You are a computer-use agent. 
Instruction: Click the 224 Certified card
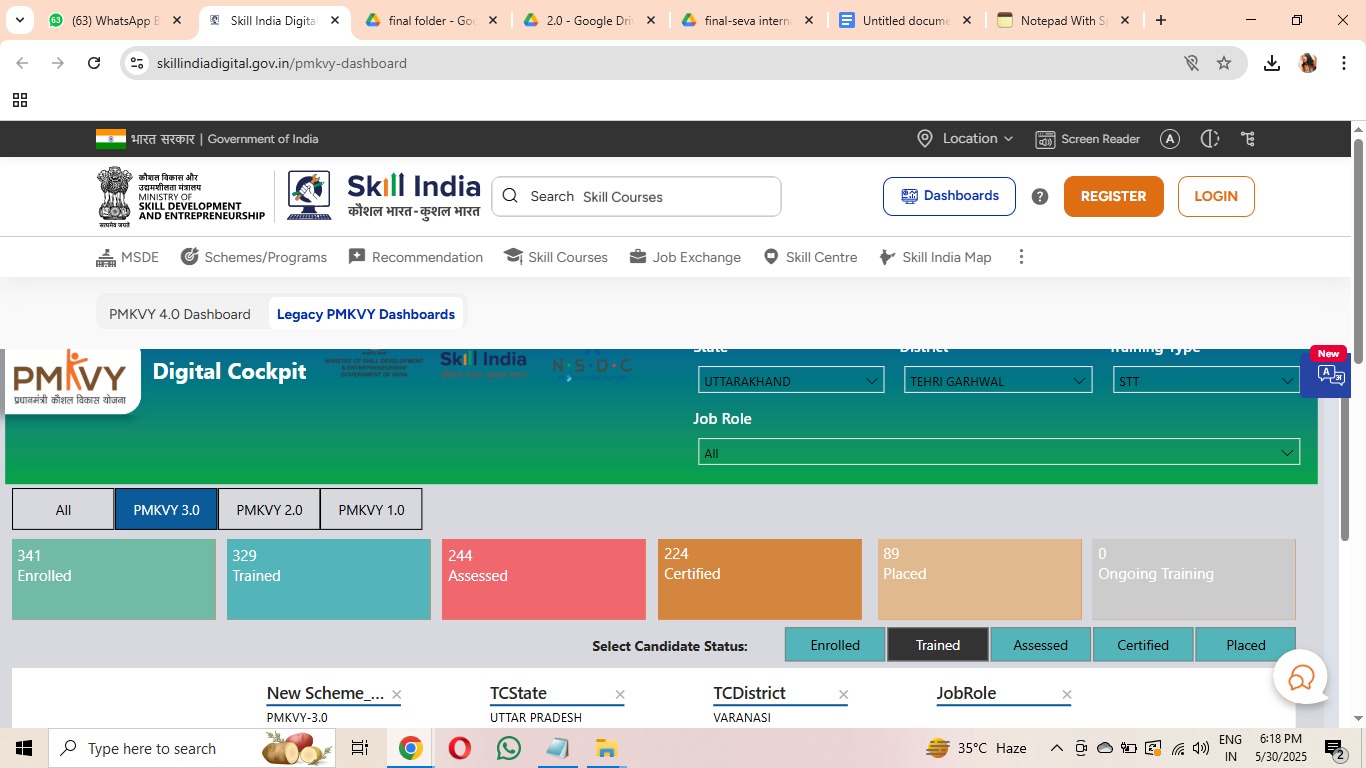pyautogui.click(x=760, y=580)
